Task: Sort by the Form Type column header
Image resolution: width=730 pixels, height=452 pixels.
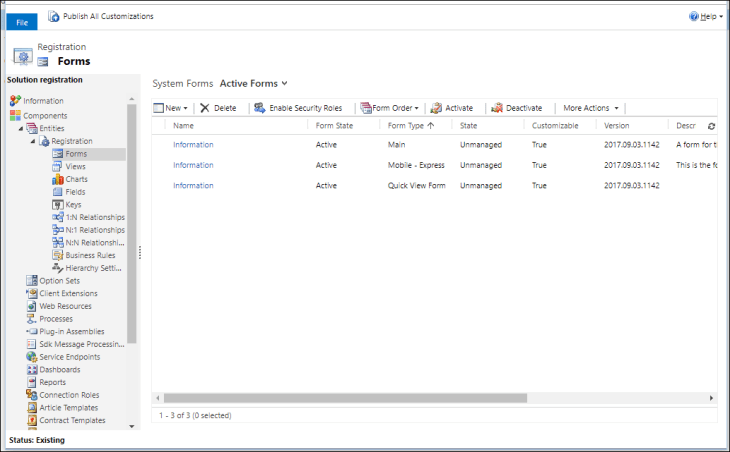Action: pyautogui.click(x=405, y=126)
